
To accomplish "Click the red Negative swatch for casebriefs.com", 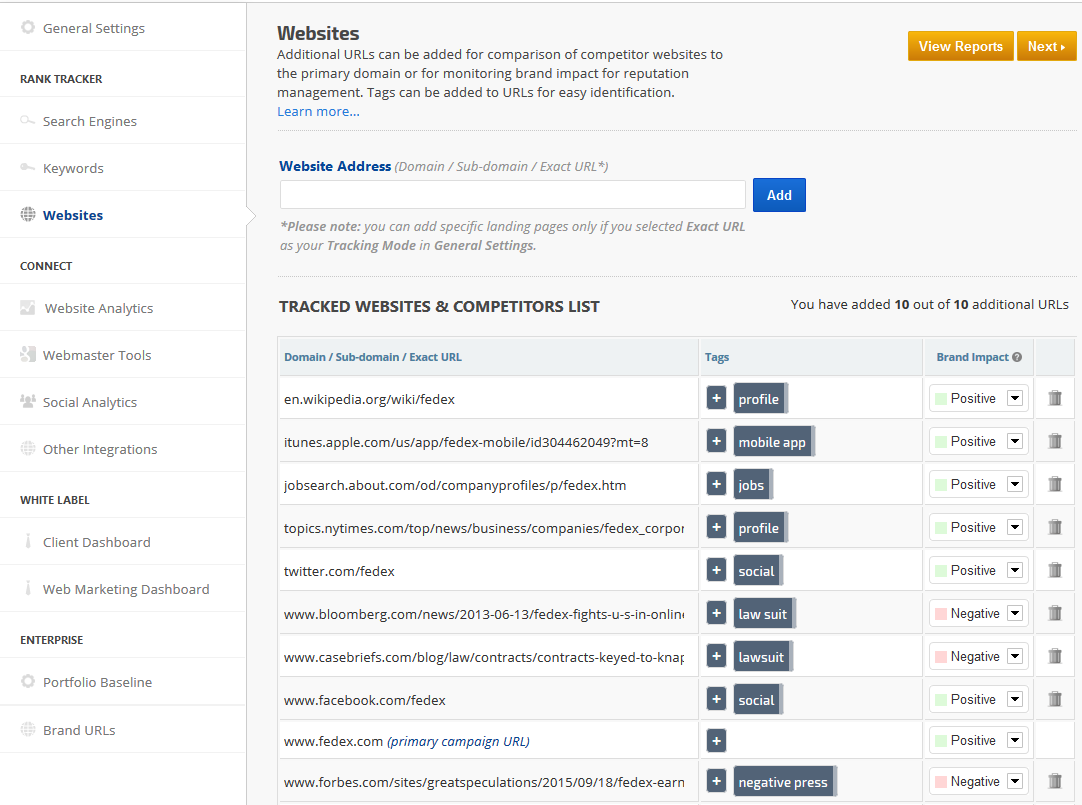I will click(940, 657).
